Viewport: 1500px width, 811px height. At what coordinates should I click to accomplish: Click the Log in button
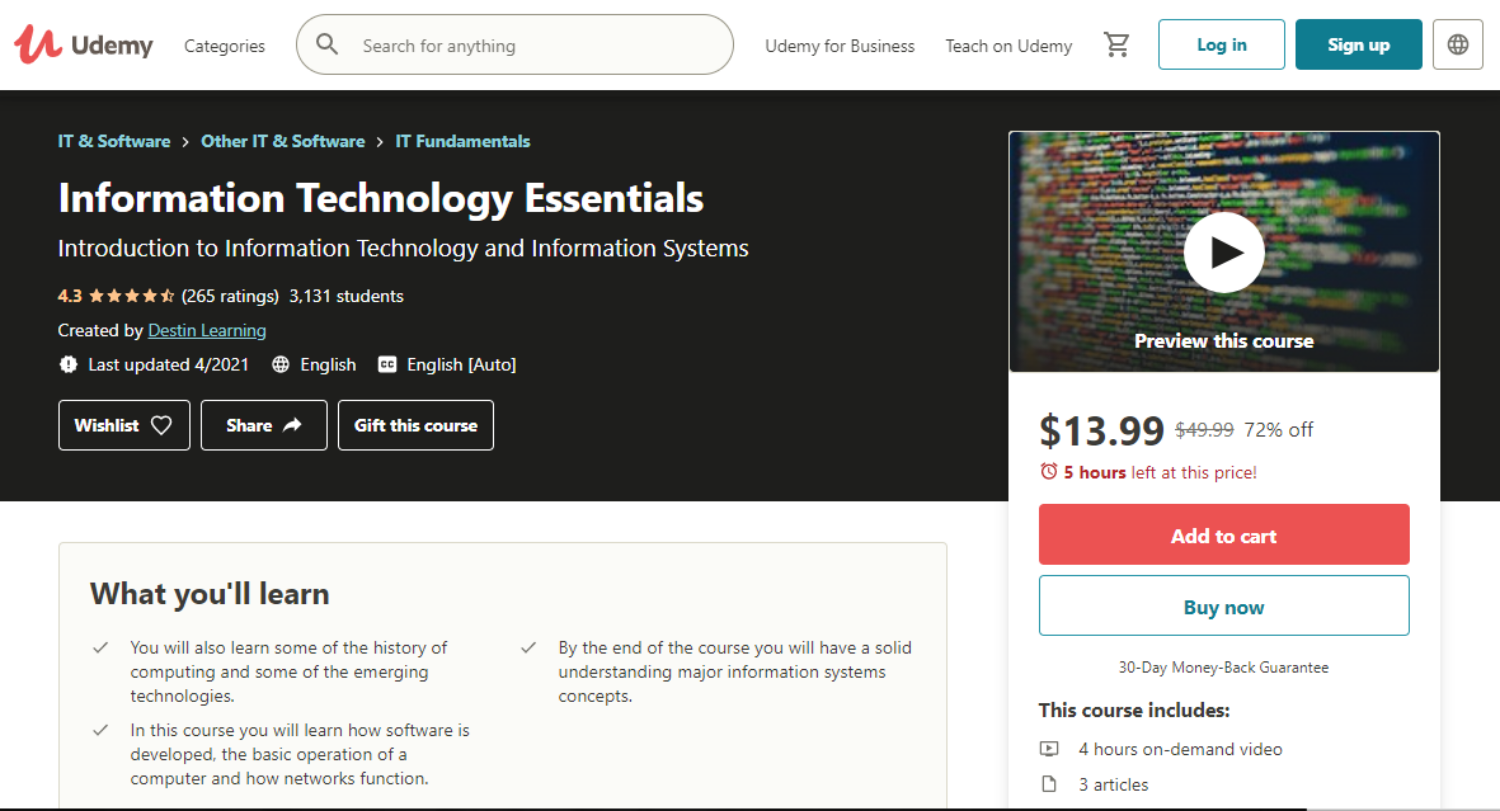pyautogui.click(x=1221, y=45)
